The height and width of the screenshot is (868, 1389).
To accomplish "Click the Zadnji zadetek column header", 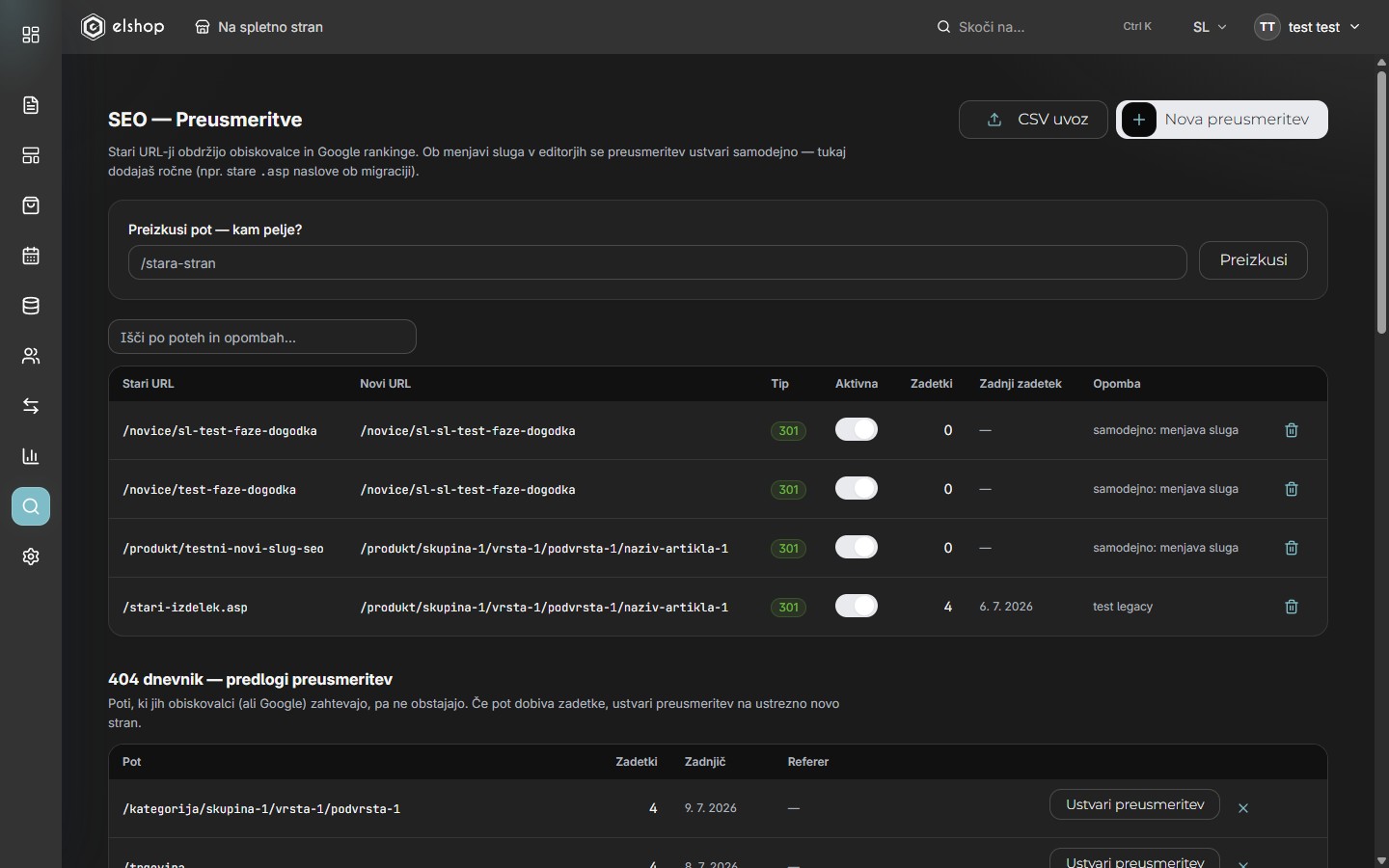I will [x=1021, y=384].
